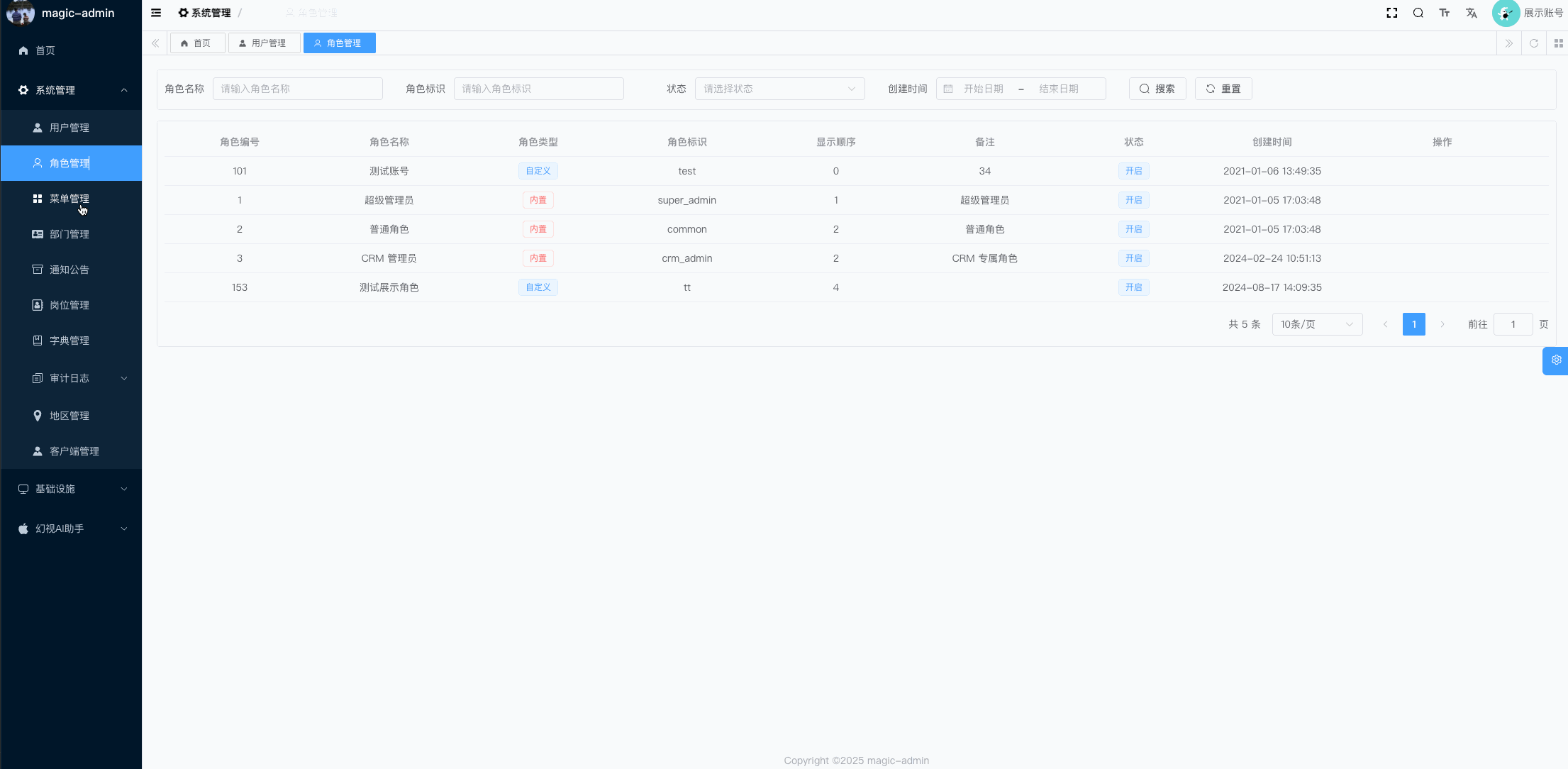Click tab grid menu icon
Screen dimensions: 1568x769
[1558, 43]
